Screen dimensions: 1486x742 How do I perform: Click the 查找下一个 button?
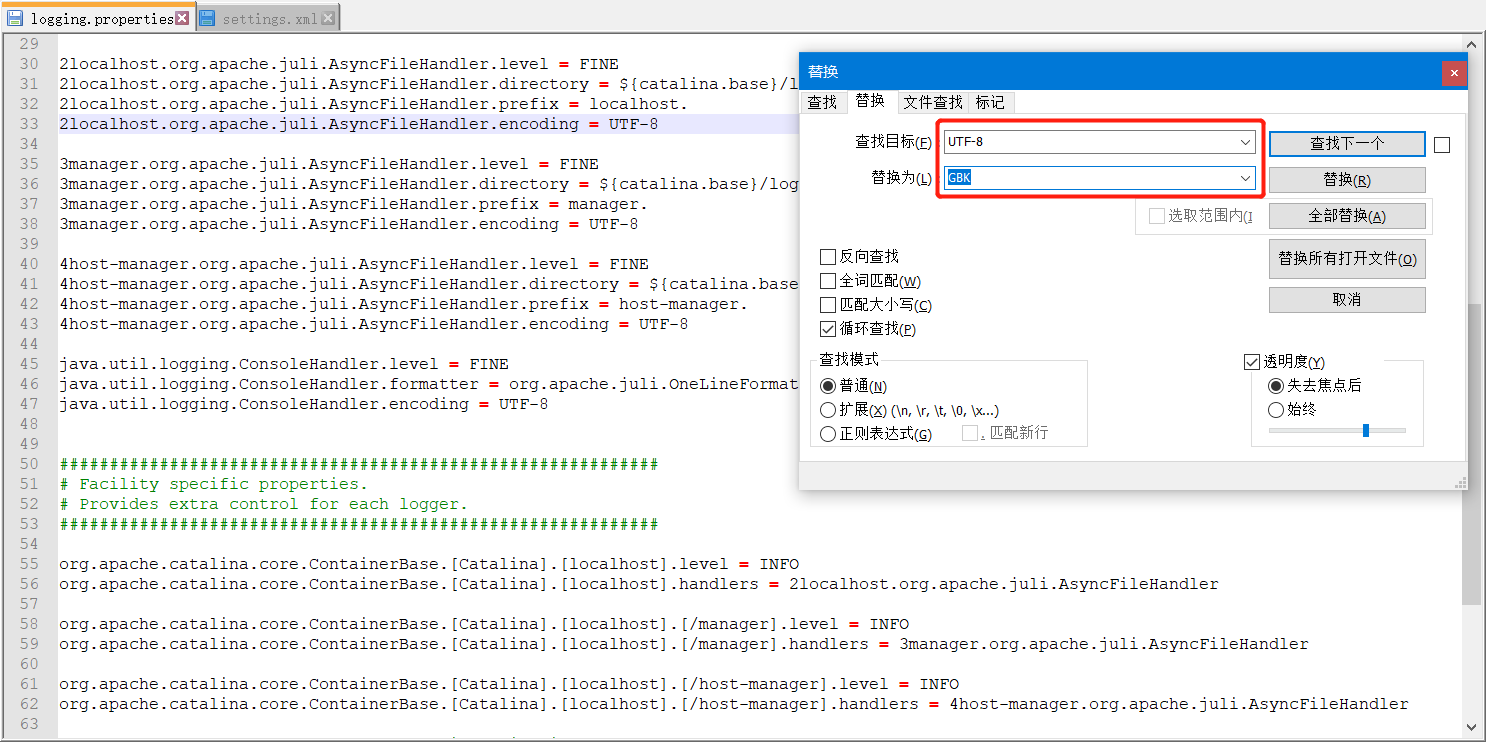click(x=1347, y=144)
